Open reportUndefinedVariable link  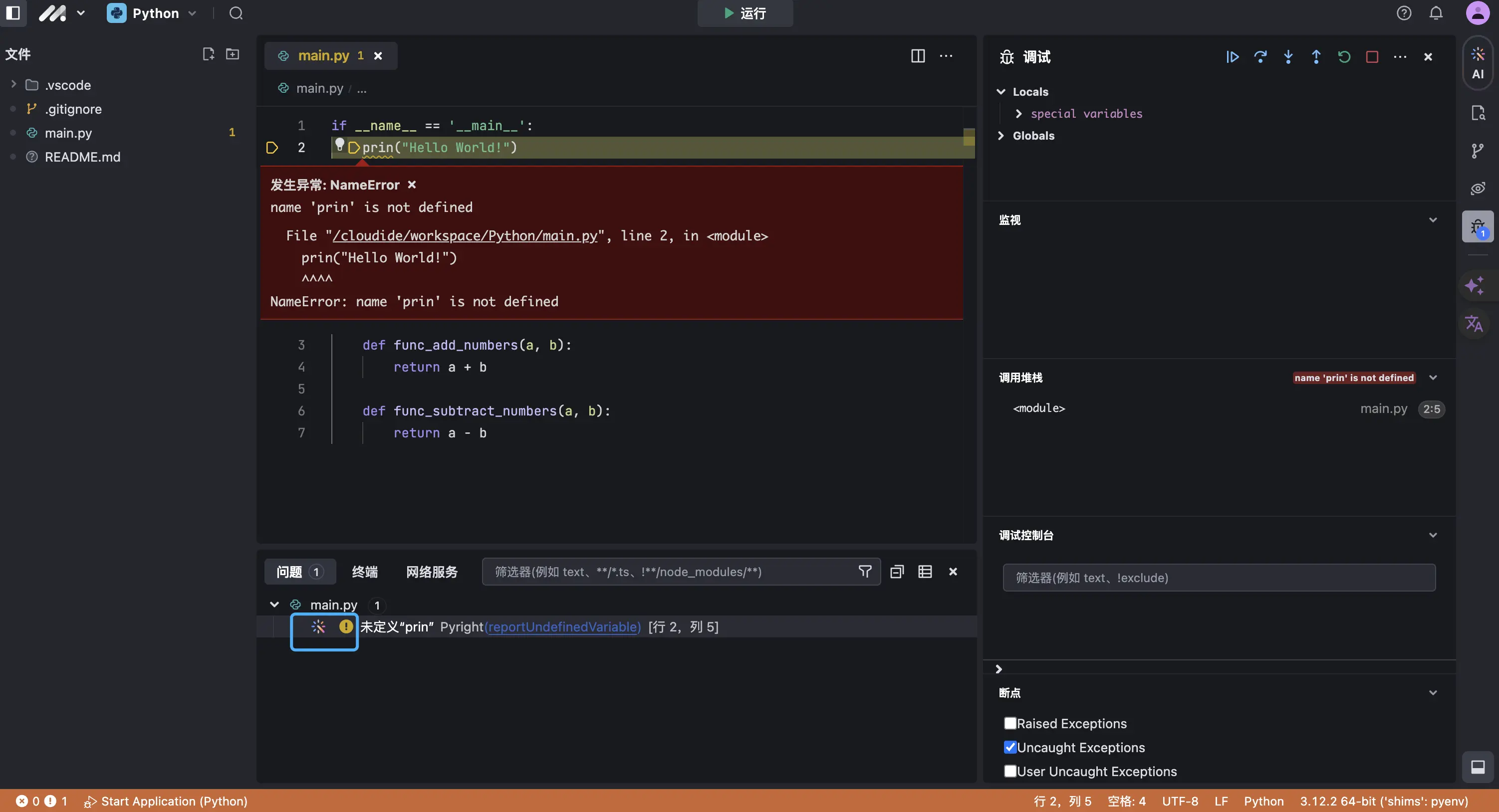pos(563,626)
